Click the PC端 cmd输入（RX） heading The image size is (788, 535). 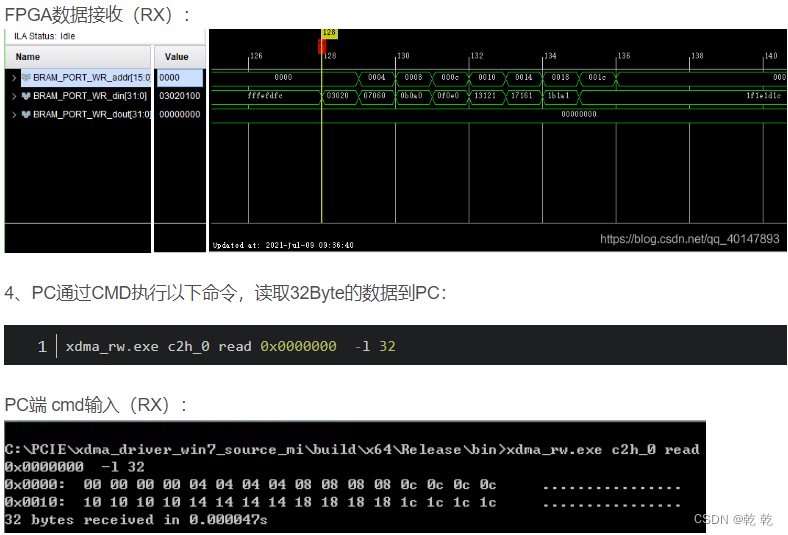click(96, 405)
